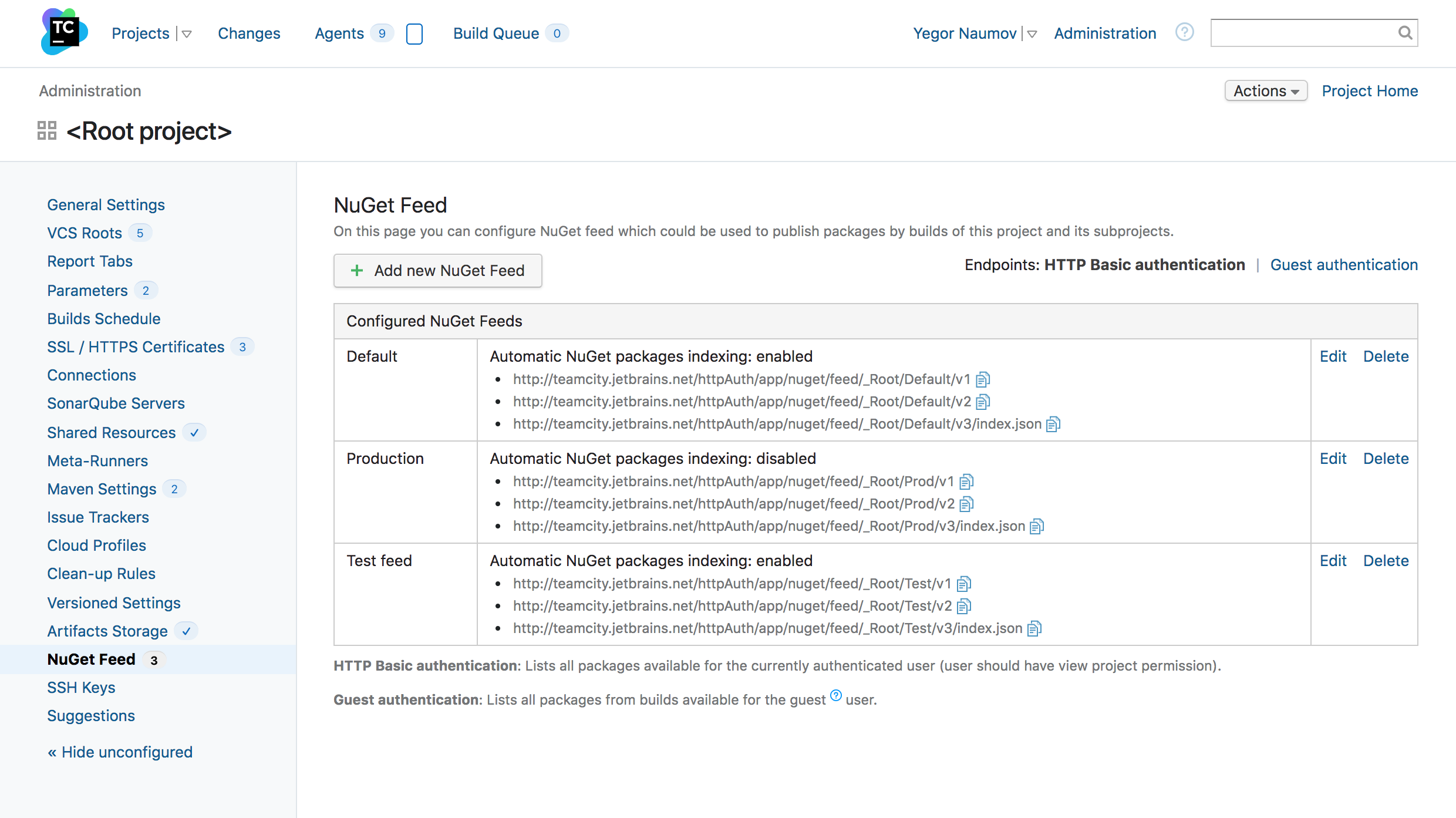
Task: Expand the Yegor Naumov user menu arrow
Action: click(1032, 34)
